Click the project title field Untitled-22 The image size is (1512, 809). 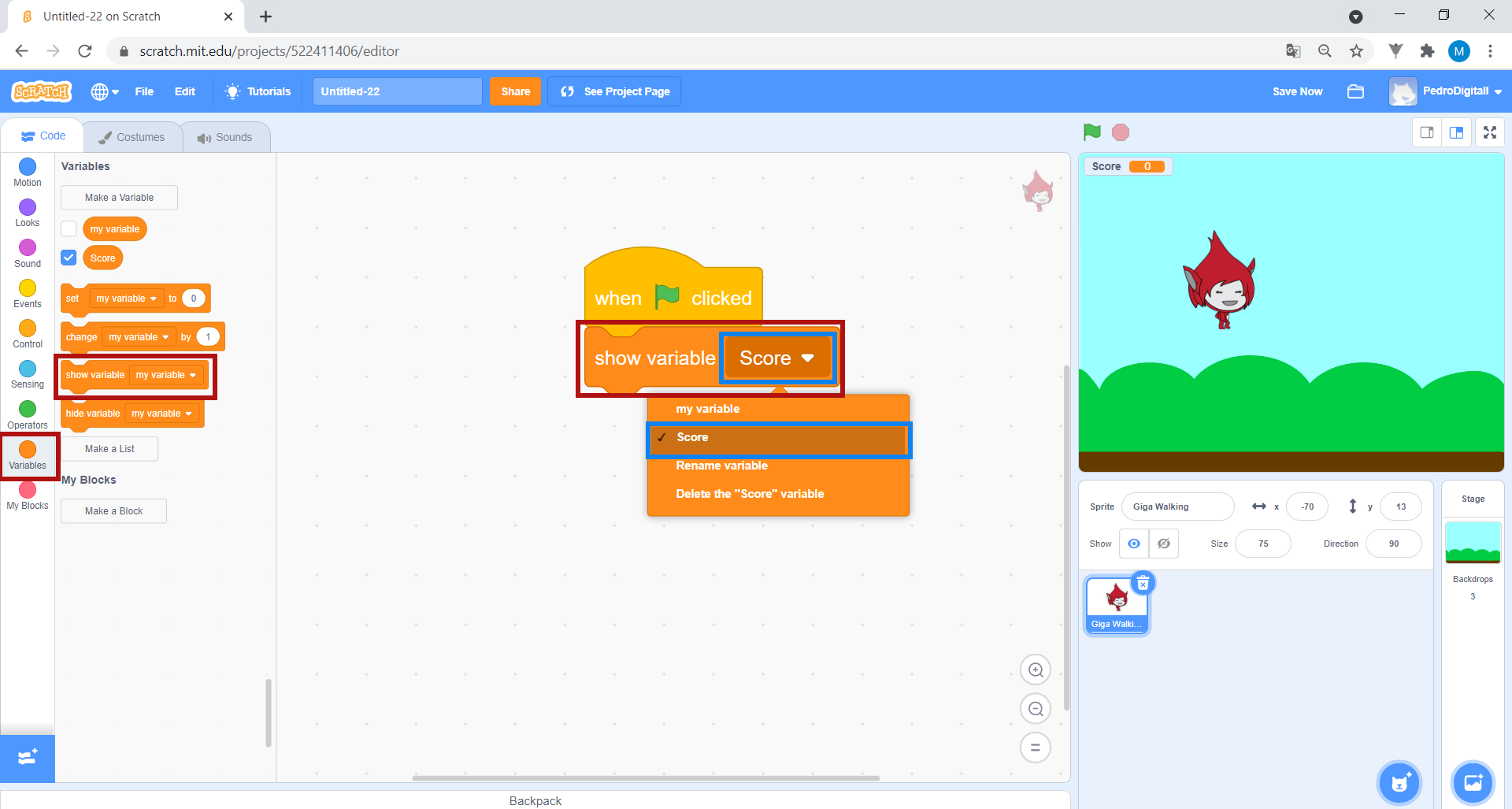pyautogui.click(x=397, y=91)
